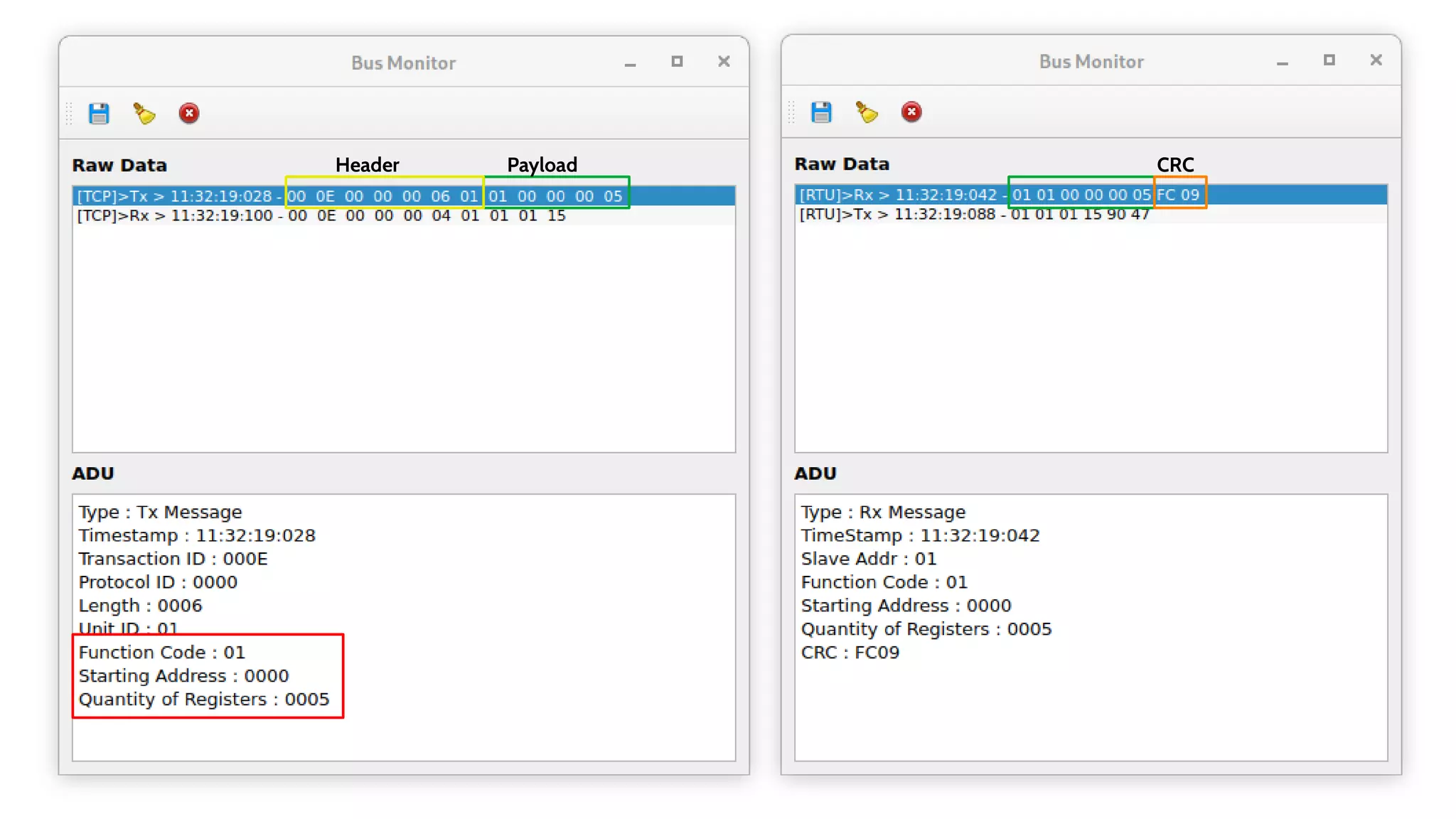Click 'Function Code : 01' in right ADU panel
Viewport: 1456px width, 819px height.
[884, 582]
